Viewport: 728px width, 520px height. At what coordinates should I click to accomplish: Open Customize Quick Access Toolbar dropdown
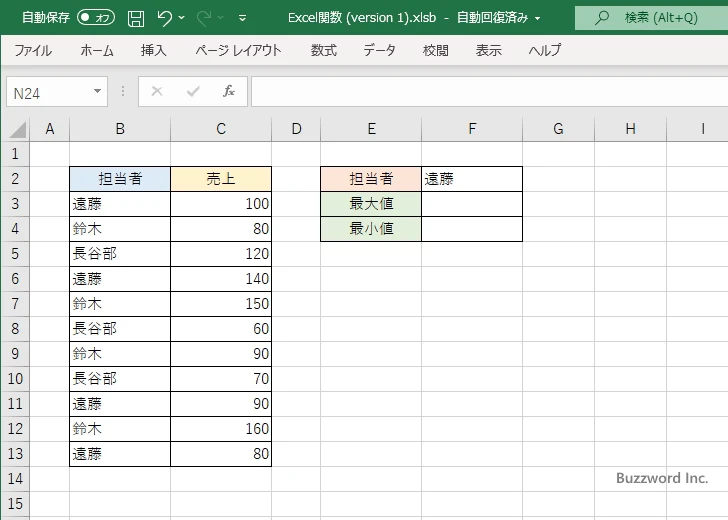point(242,18)
